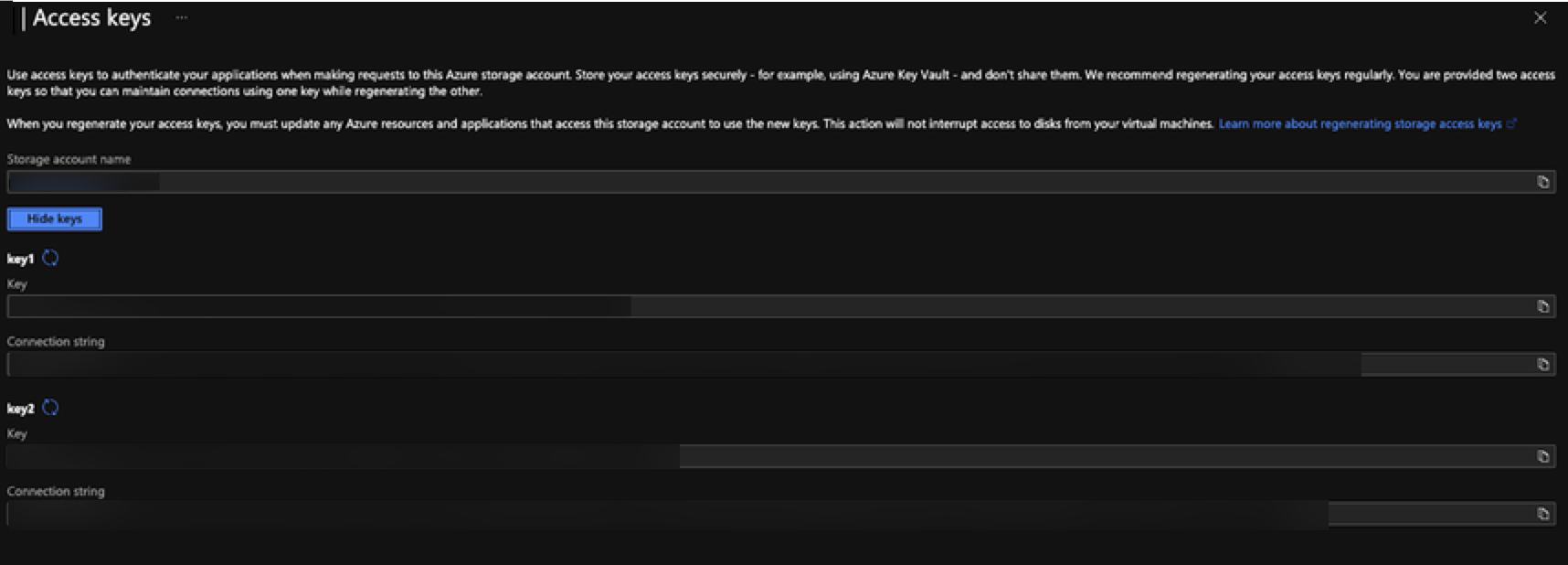Rotate key1 using the regenerate icon
Viewport: 1568px width, 565px height.
tap(50, 258)
